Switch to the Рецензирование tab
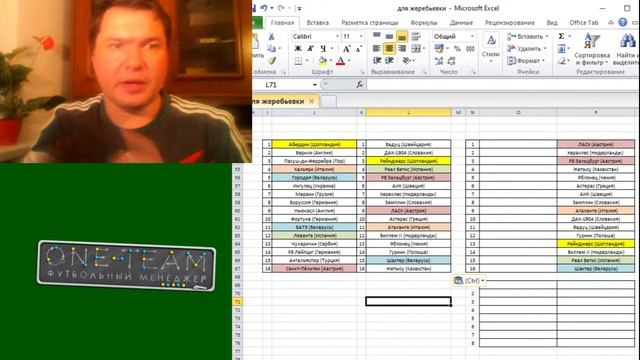The height and width of the screenshot is (360, 640). coord(509,22)
